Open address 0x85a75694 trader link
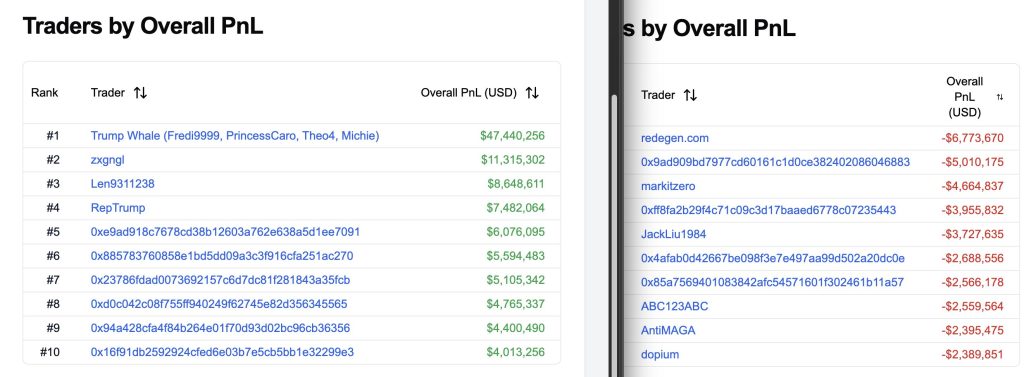 [x=773, y=282]
